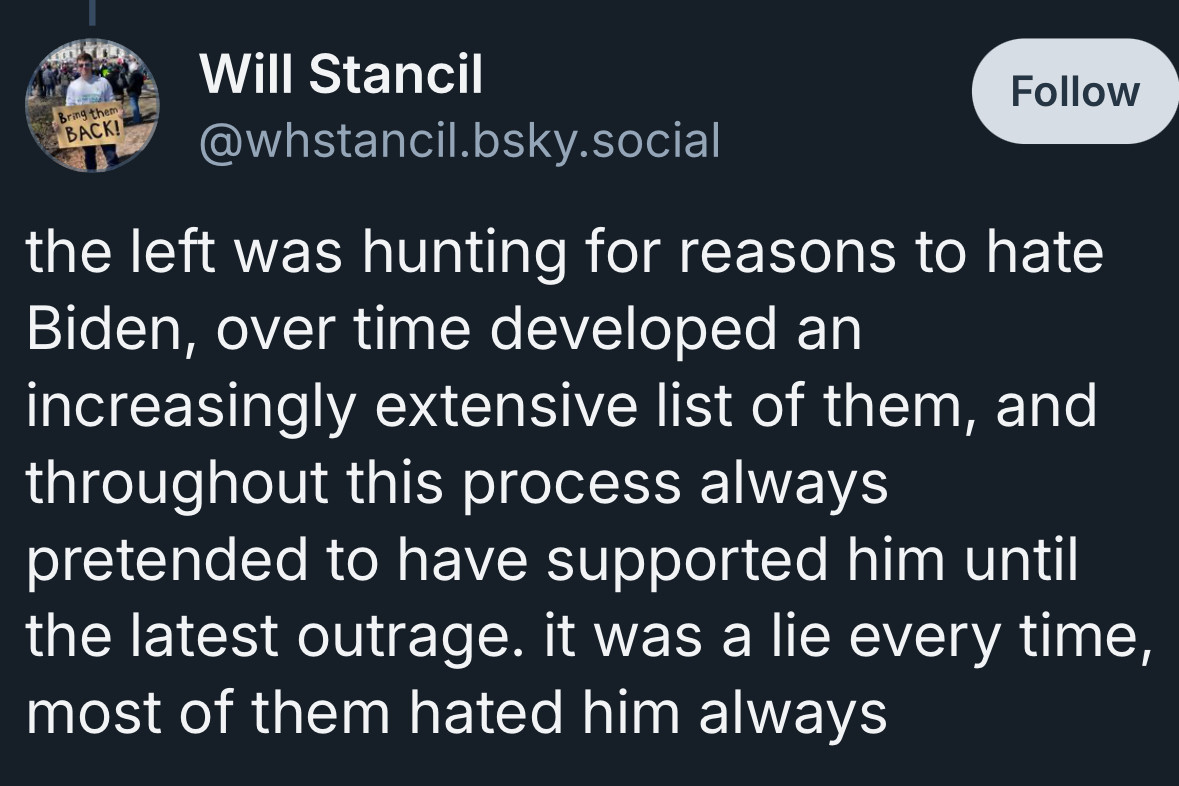Open the @whstancil.bsky.social handle link
Screen dimensions: 1179x786
click(459, 141)
